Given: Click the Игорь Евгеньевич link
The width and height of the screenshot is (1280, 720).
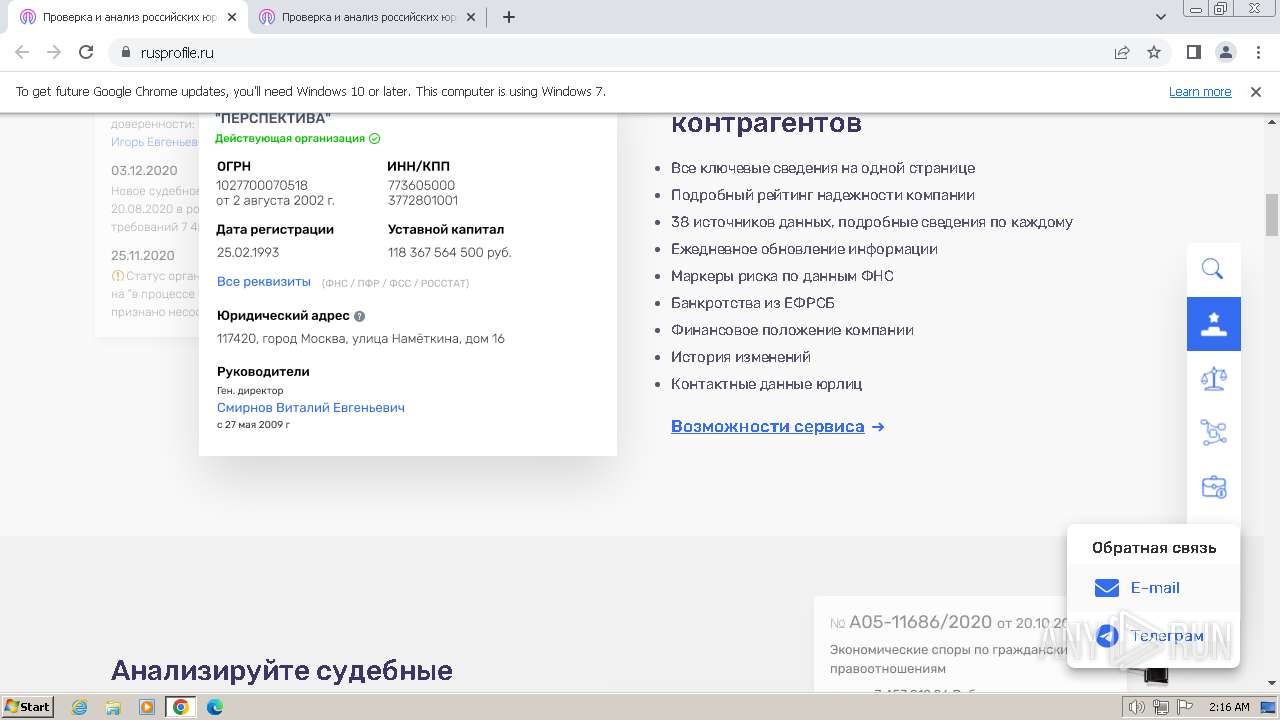Looking at the screenshot, I should (155, 142).
